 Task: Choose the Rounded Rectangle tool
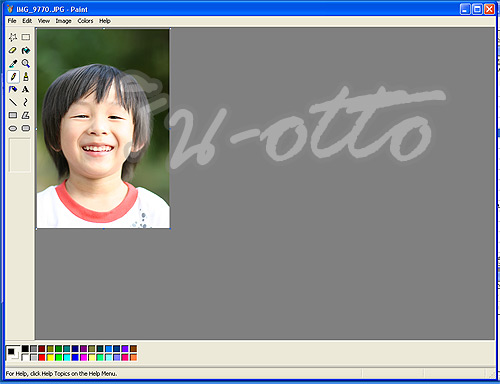pyautogui.click(x=26, y=128)
